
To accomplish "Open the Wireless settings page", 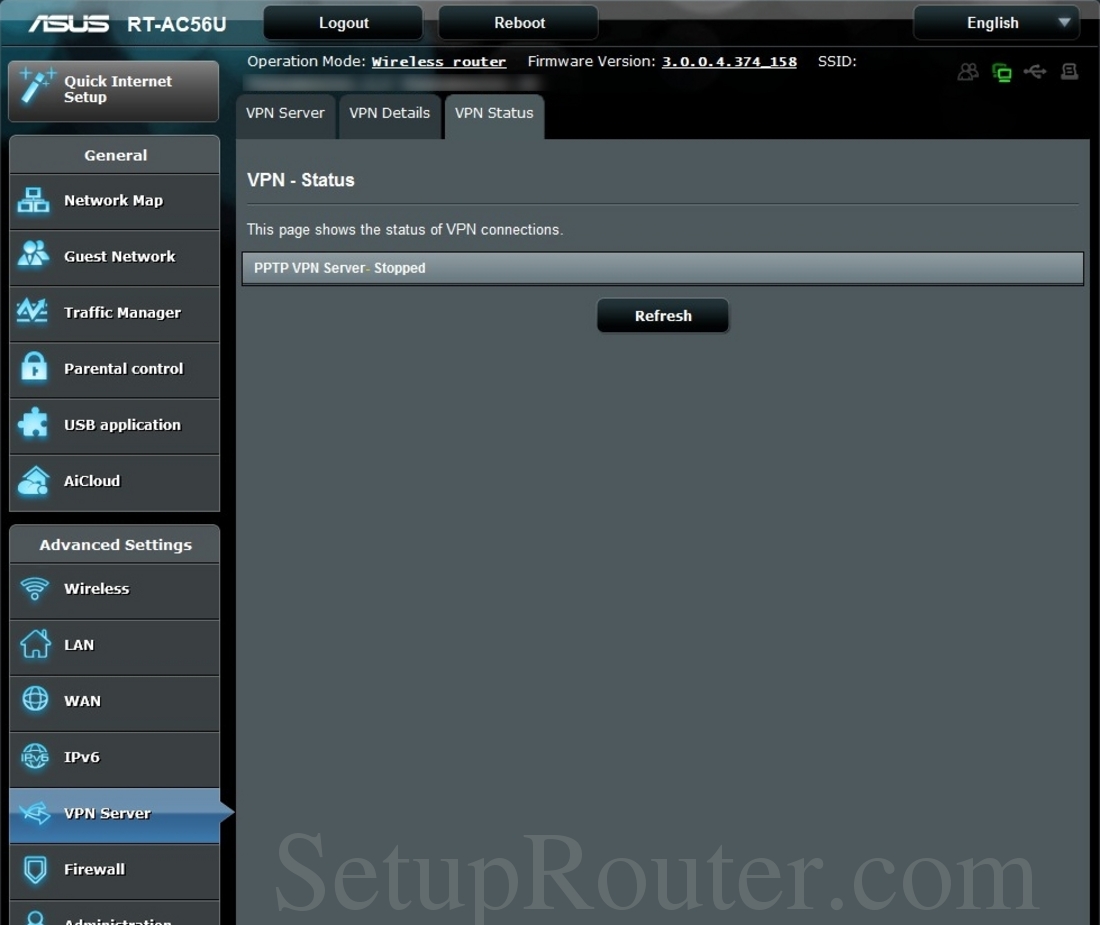I will (114, 590).
